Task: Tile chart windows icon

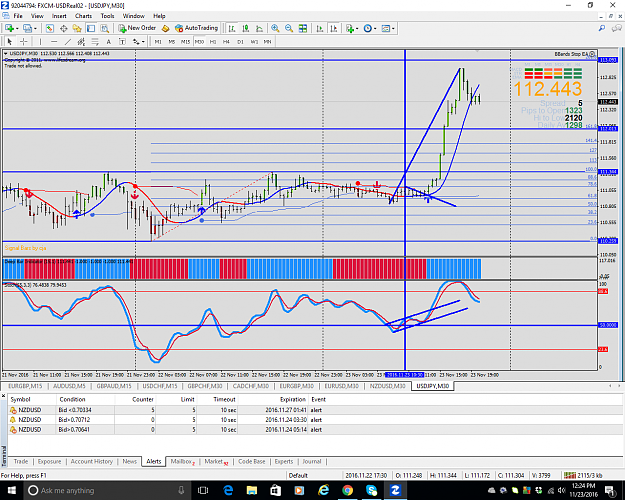Action: click(303, 28)
